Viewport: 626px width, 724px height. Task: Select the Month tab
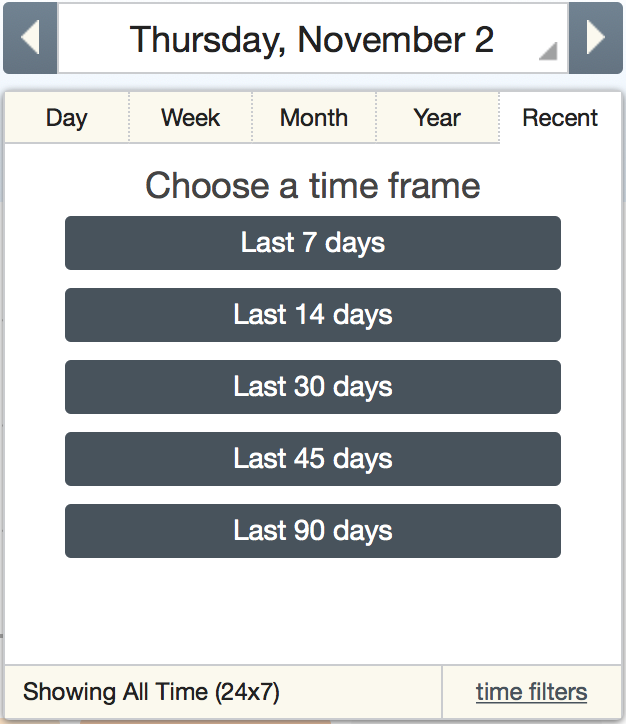click(314, 118)
